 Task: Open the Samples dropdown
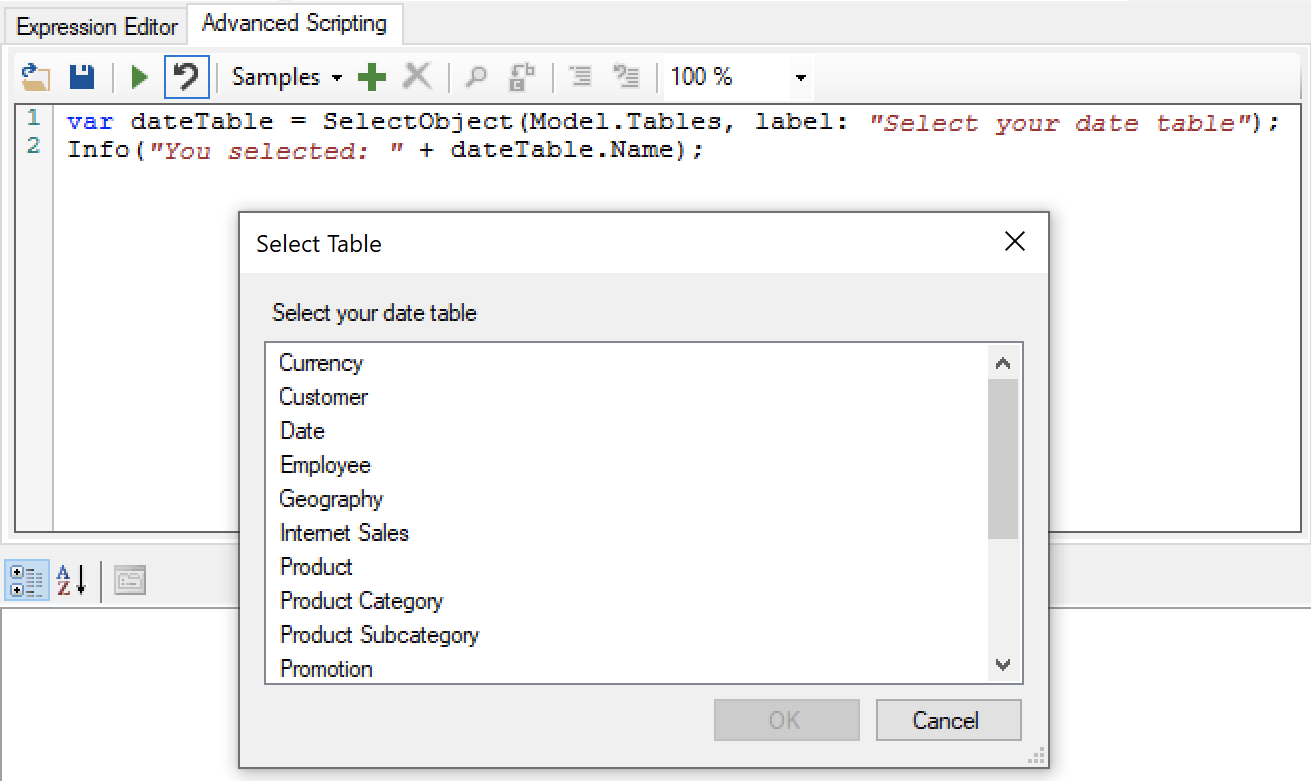point(283,76)
